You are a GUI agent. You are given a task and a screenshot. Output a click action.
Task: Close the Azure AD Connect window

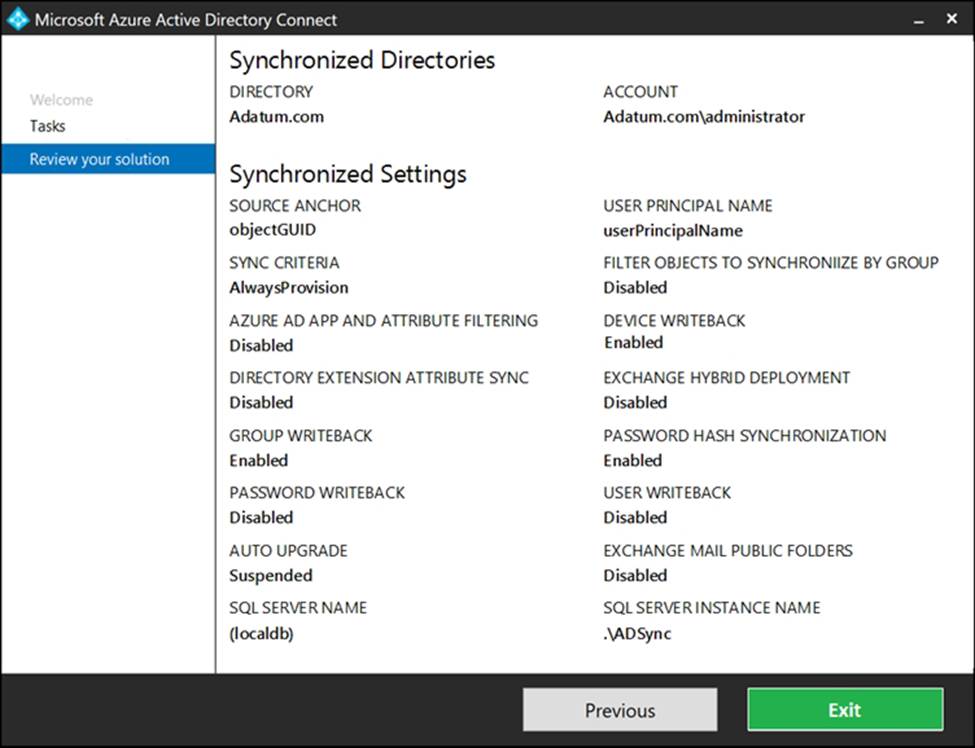click(952, 19)
